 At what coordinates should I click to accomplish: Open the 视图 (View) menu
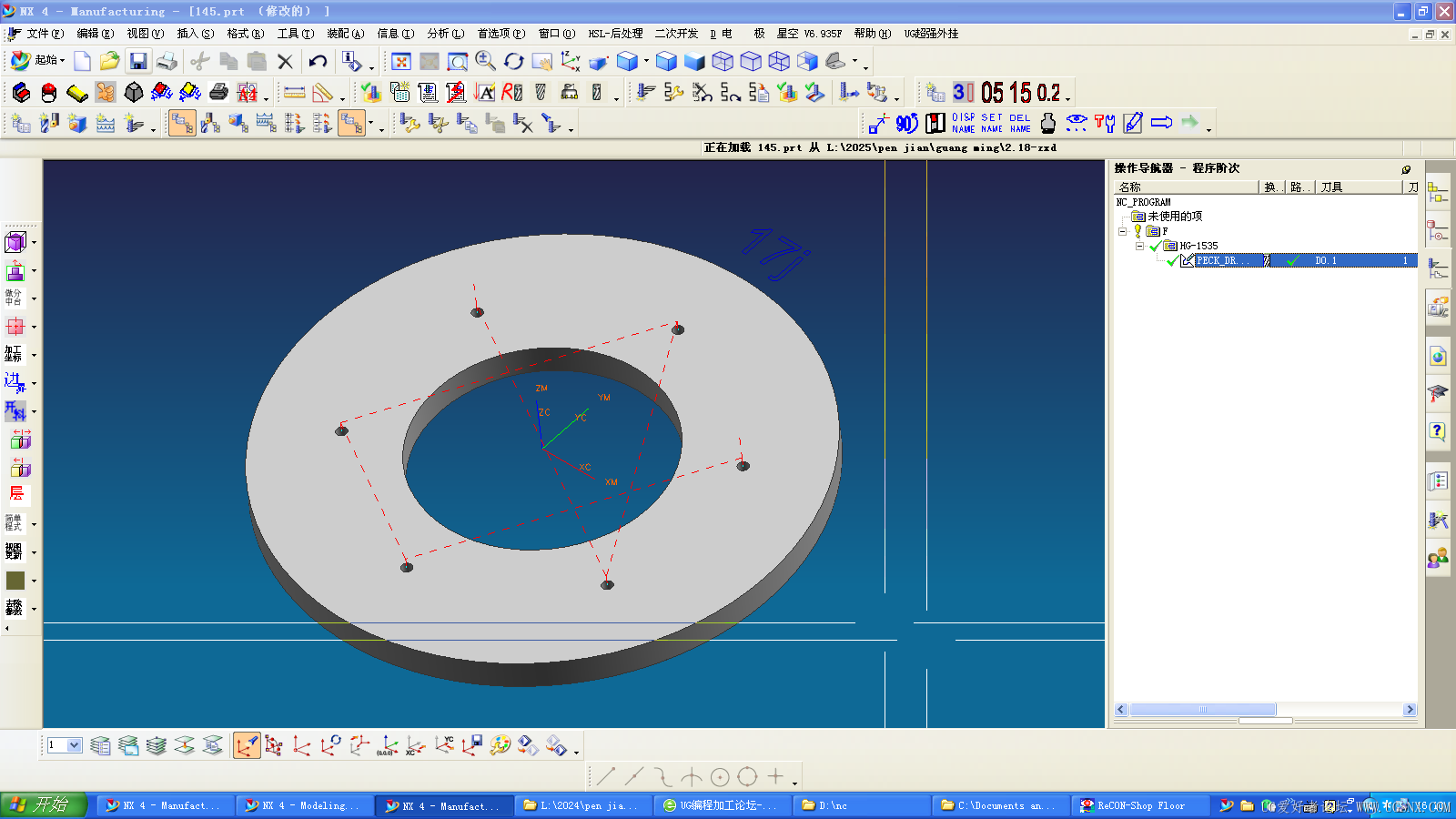tap(146, 34)
